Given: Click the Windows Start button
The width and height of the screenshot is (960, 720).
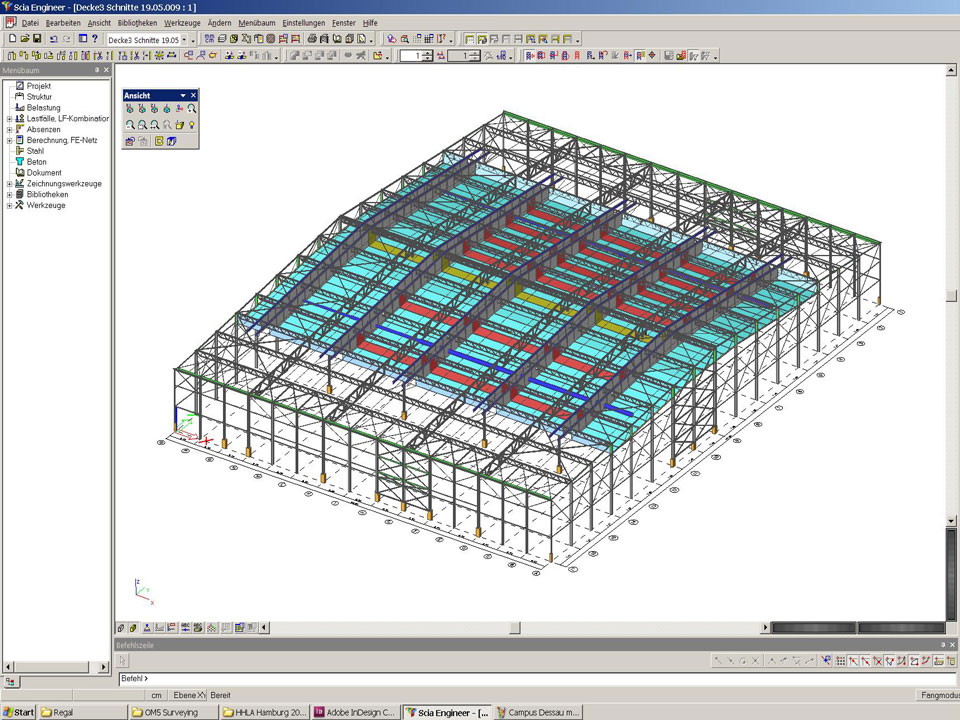Looking at the screenshot, I should [18, 712].
